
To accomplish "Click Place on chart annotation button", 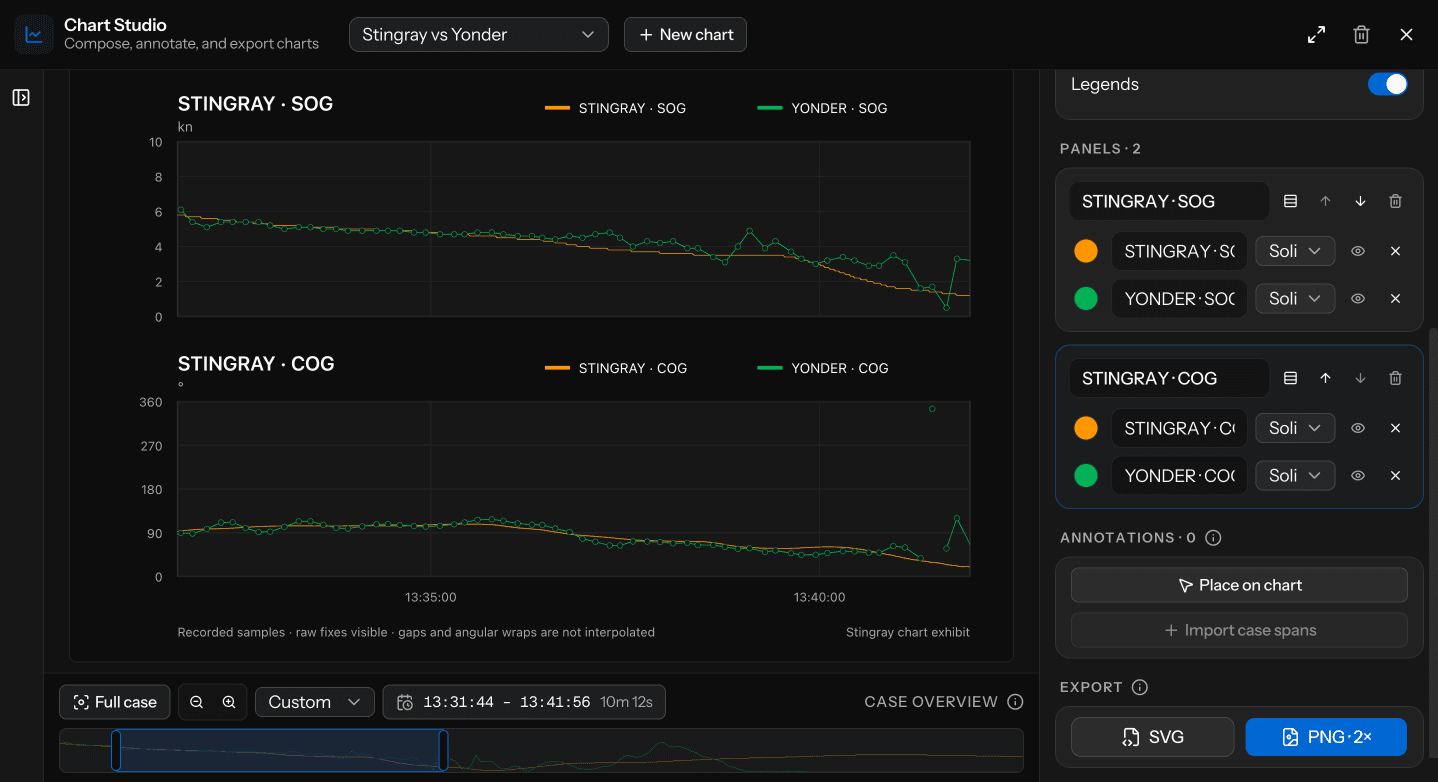I will pyautogui.click(x=1239, y=585).
